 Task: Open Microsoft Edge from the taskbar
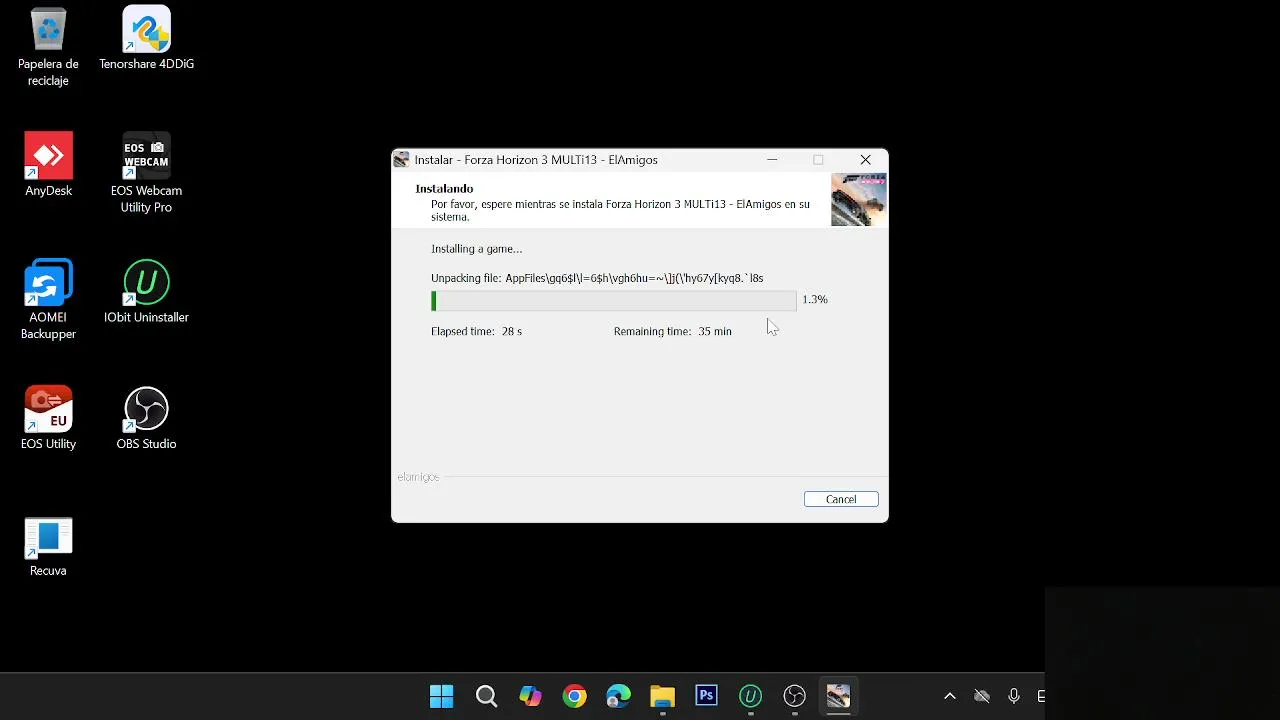(x=618, y=696)
